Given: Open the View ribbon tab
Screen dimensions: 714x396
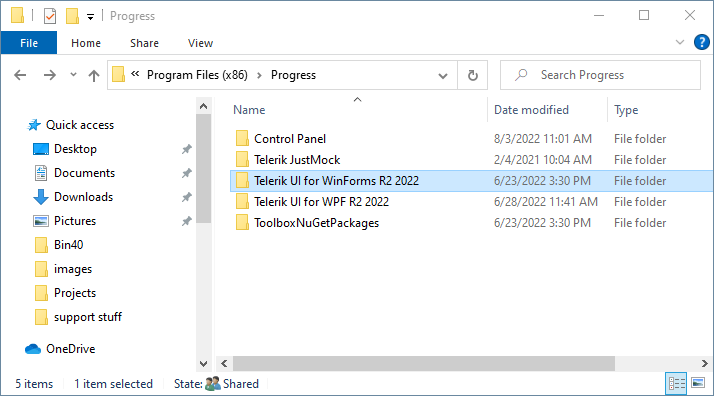Looking at the screenshot, I should pyautogui.click(x=200, y=43).
